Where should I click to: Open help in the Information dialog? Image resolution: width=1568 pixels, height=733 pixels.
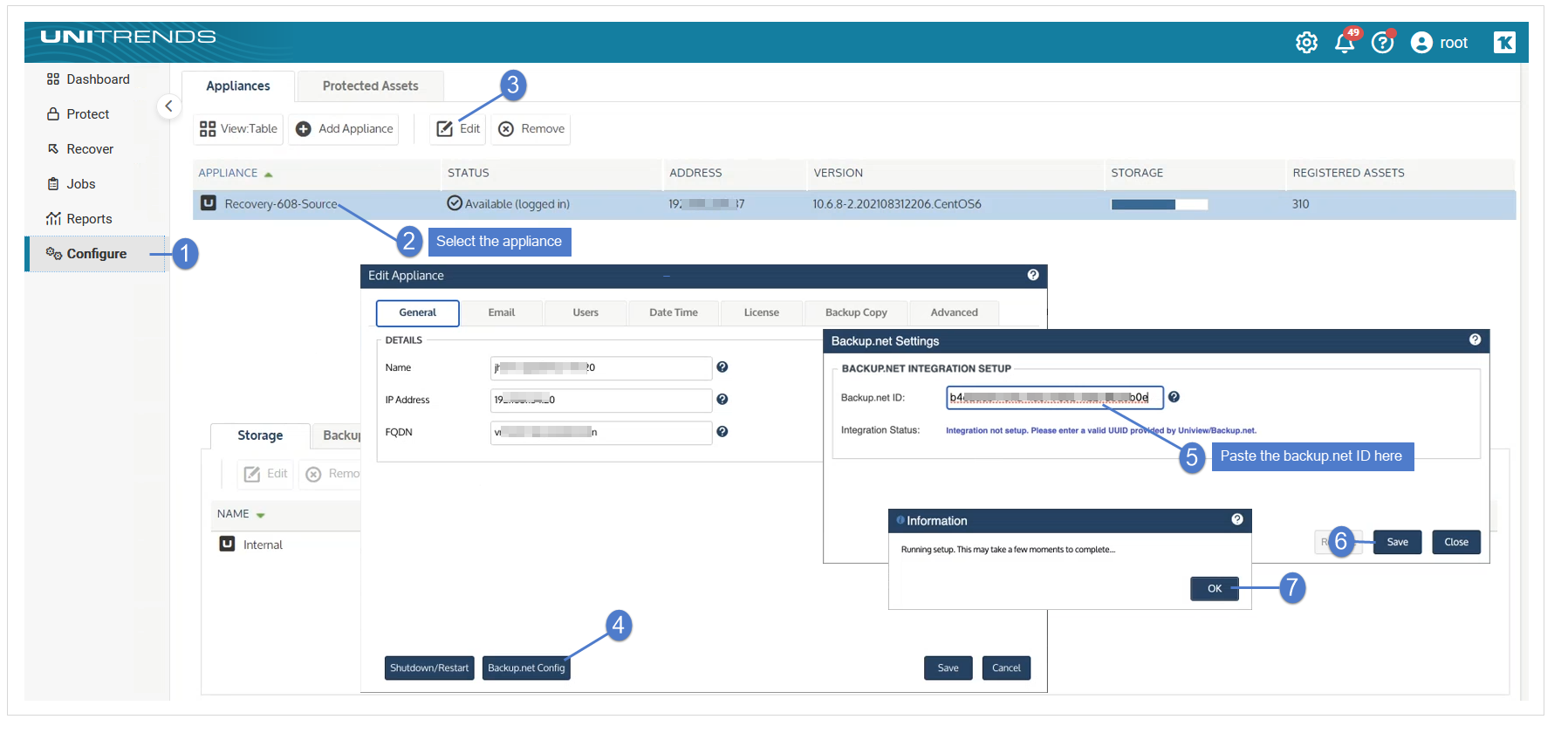[1237, 520]
